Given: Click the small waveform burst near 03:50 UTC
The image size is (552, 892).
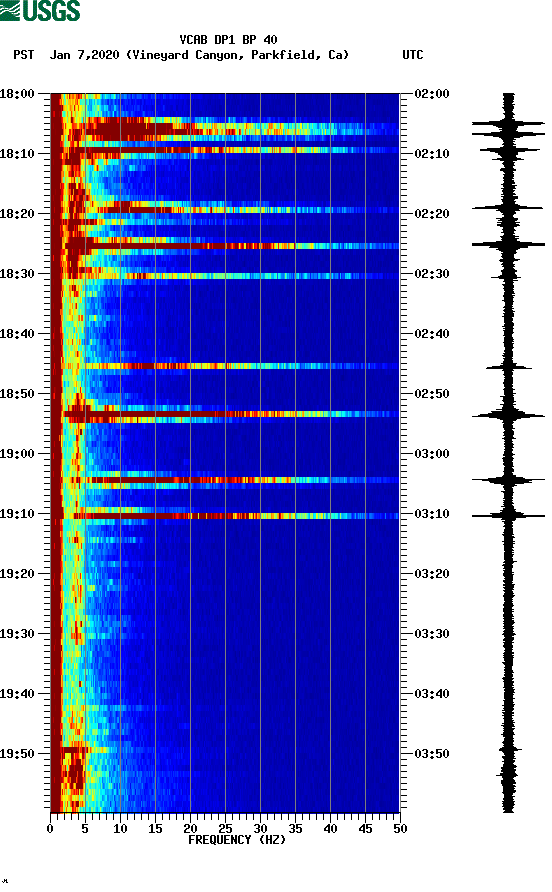Looking at the screenshot, I should click(509, 750).
